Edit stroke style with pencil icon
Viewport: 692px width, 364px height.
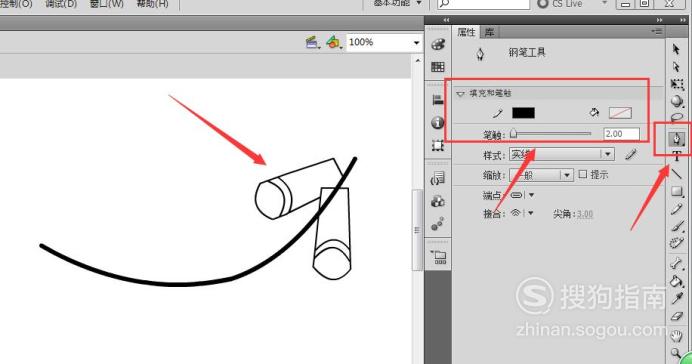pyautogui.click(x=631, y=154)
